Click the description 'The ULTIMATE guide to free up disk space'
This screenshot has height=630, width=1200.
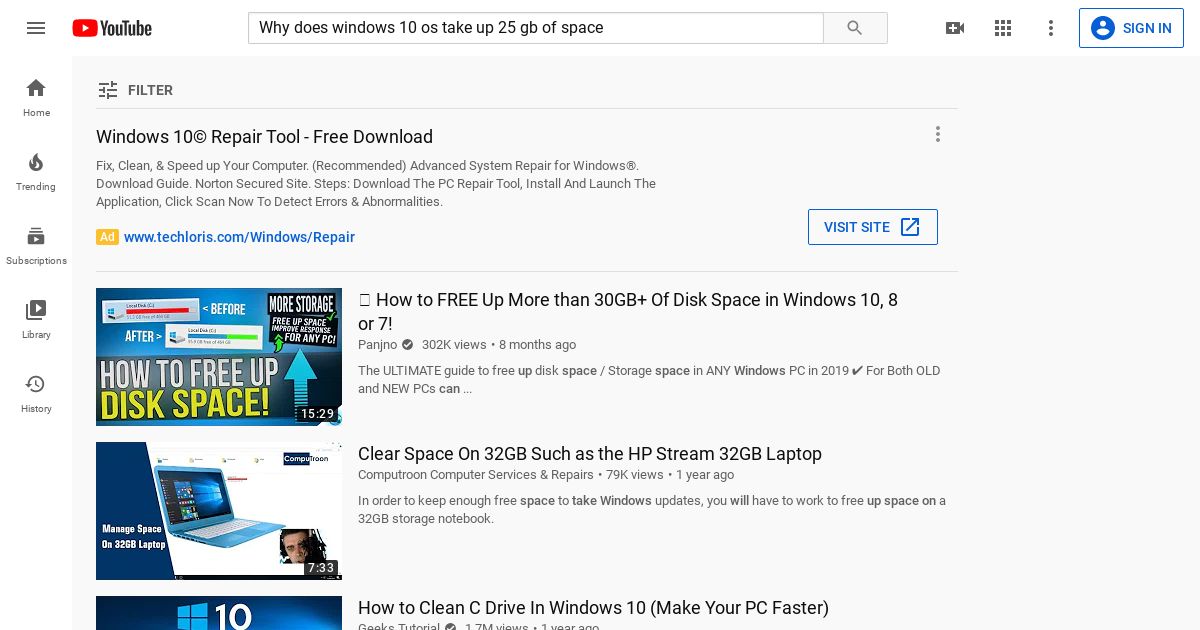click(x=649, y=380)
